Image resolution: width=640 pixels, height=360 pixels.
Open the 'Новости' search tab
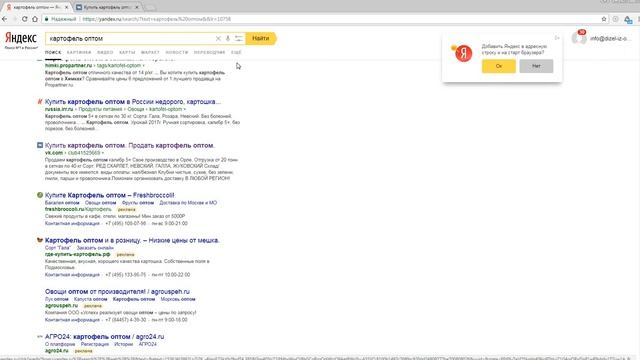(177, 52)
